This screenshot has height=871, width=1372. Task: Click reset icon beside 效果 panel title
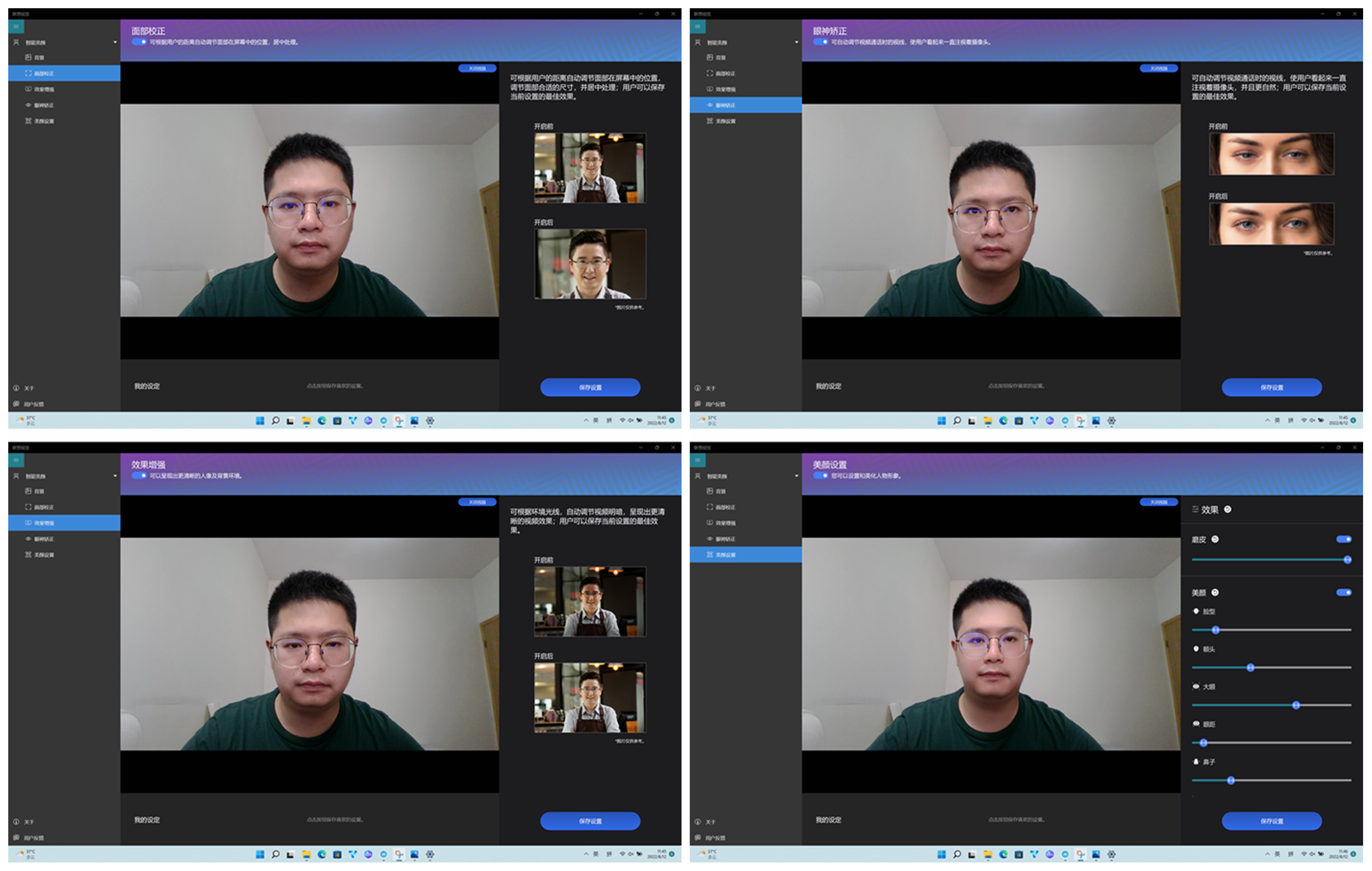(x=1228, y=509)
